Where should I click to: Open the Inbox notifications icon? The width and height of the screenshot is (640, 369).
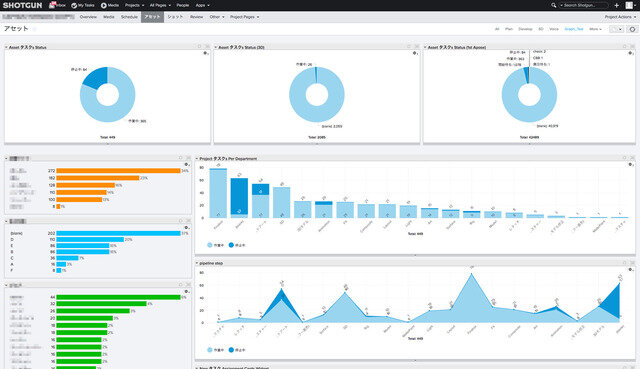[x=53, y=5]
